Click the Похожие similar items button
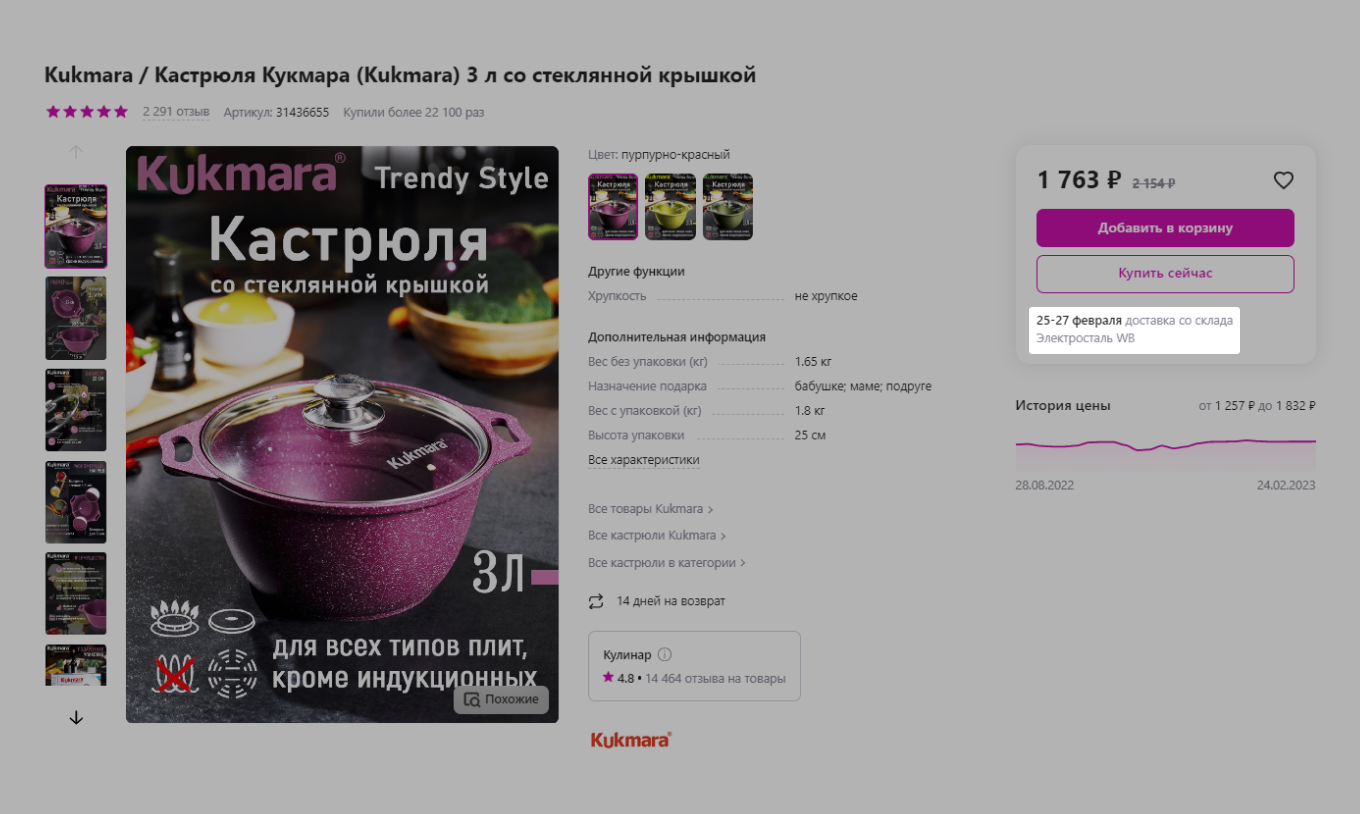 [501, 699]
